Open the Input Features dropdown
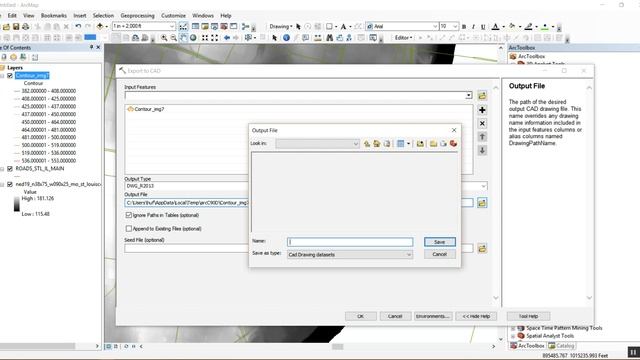This screenshot has height=360, width=640. click(469, 96)
